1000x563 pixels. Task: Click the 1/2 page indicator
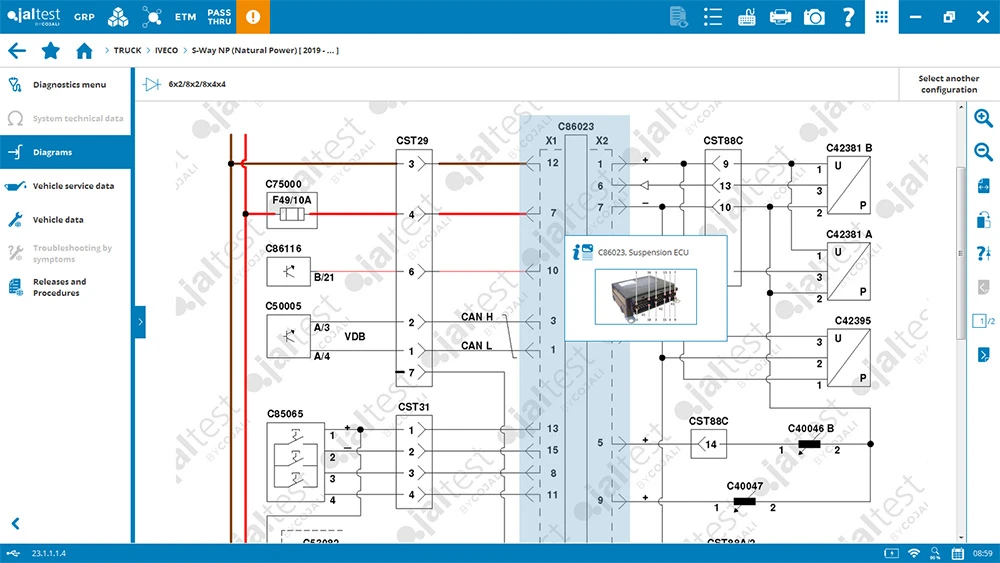983,321
